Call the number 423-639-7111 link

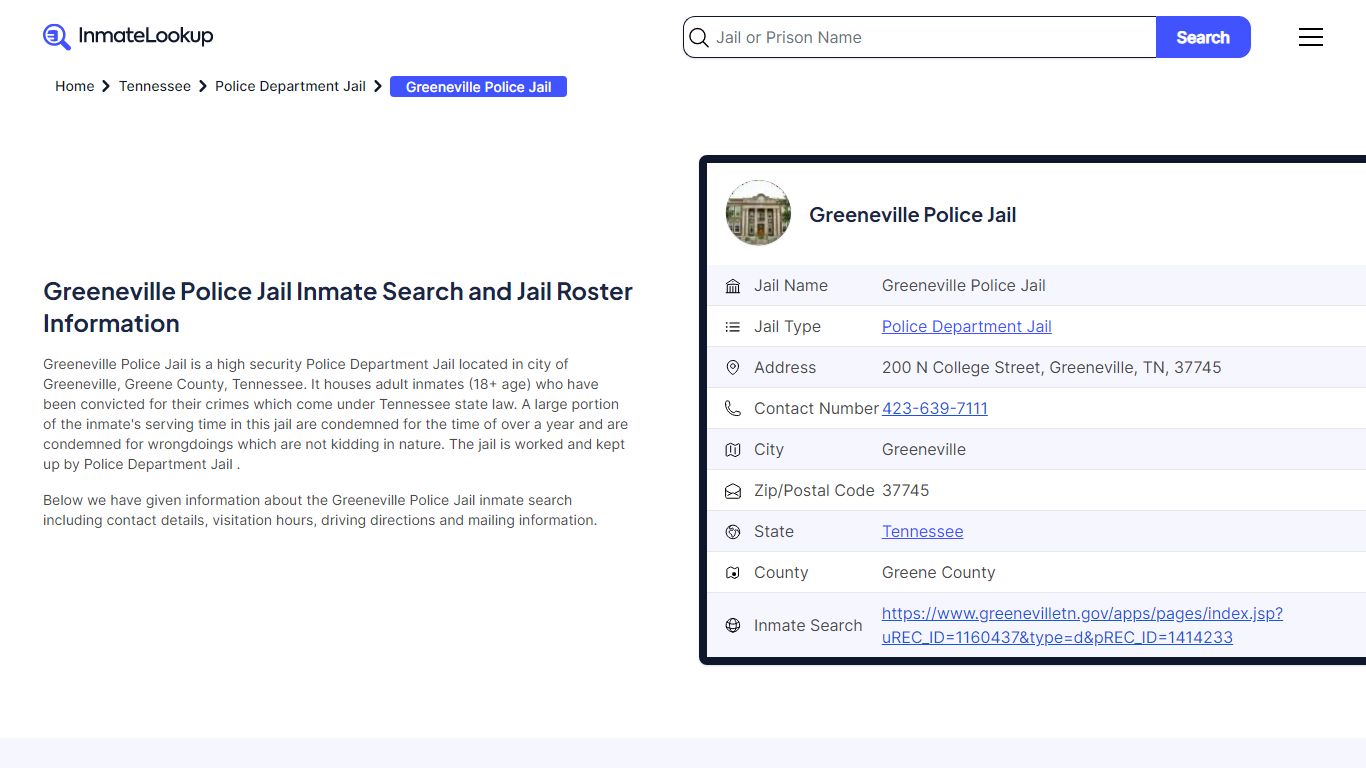934,408
